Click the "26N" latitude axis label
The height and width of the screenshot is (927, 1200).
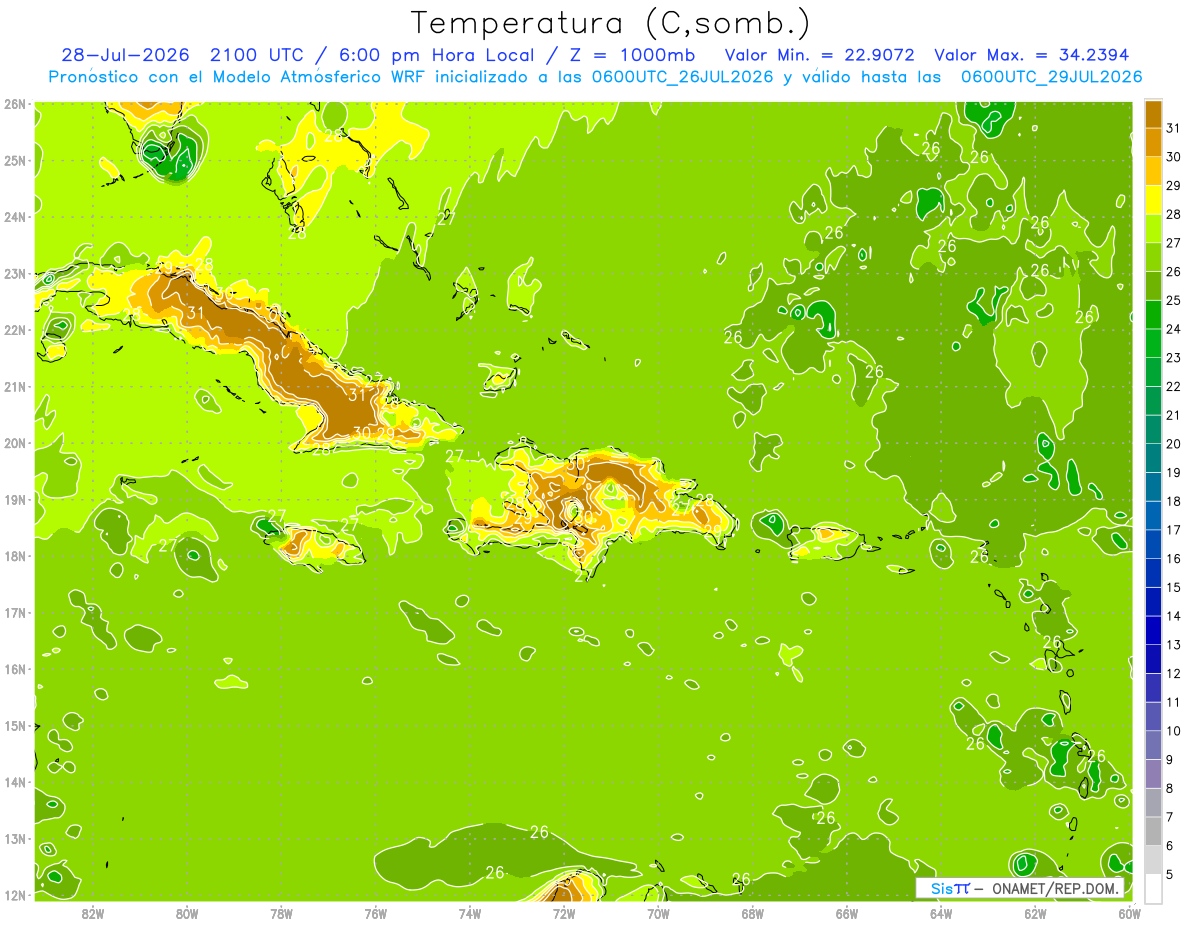[15, 104]
